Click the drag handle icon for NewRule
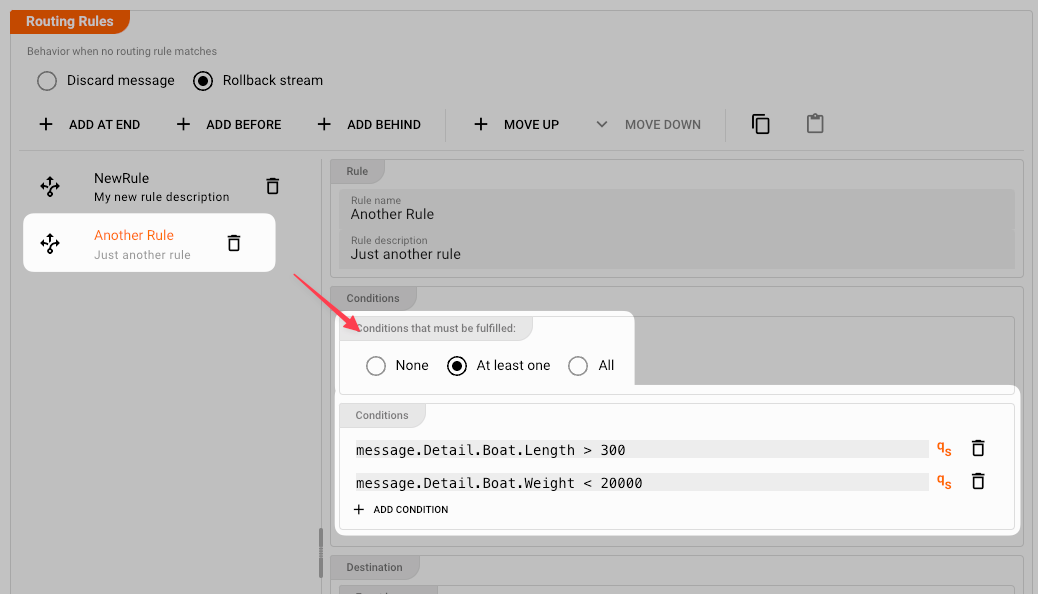The image size is (1038, 594). click(x=50, y=186)
